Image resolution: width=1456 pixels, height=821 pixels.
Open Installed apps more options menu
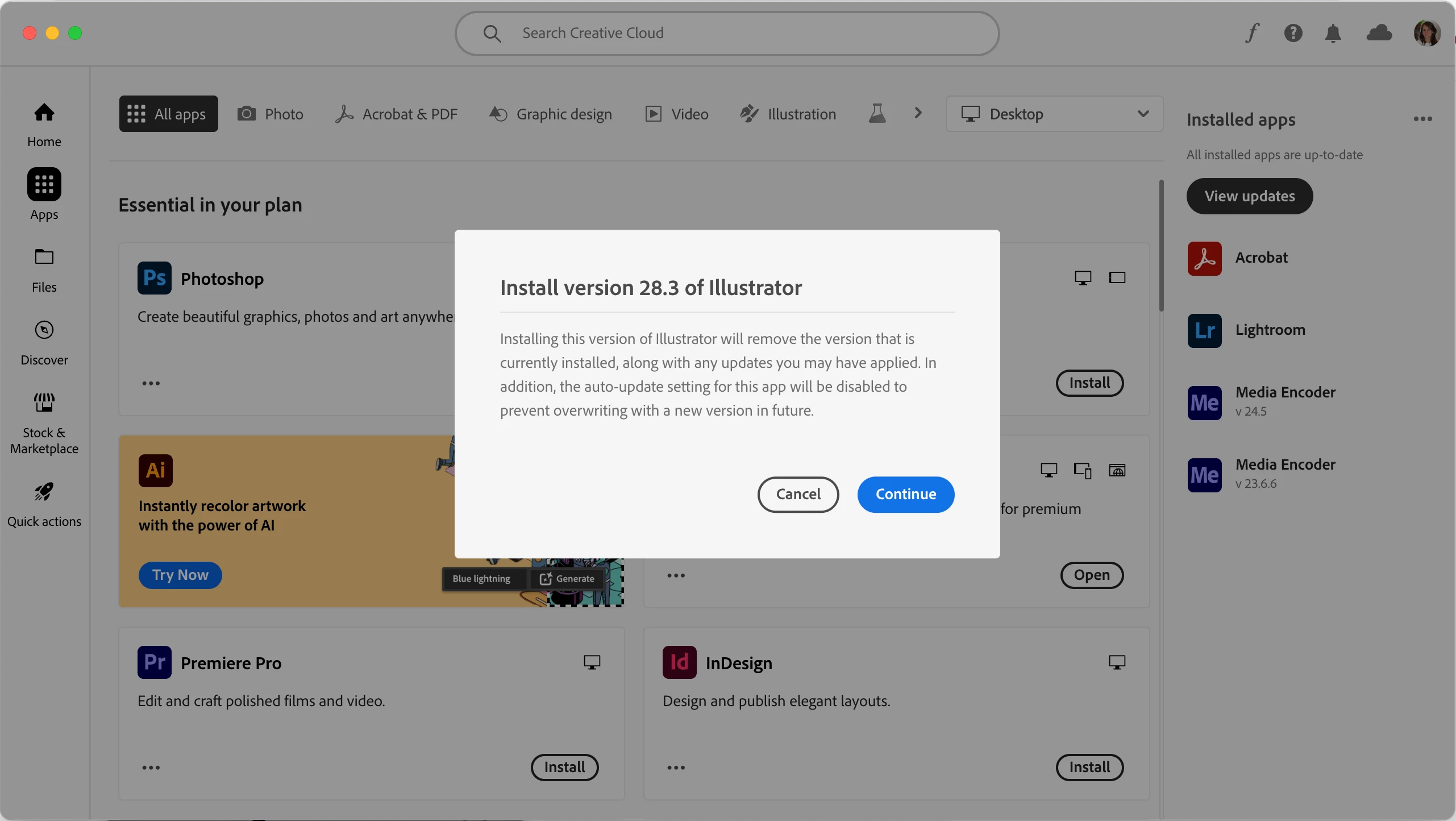[x=1422, y=119]
